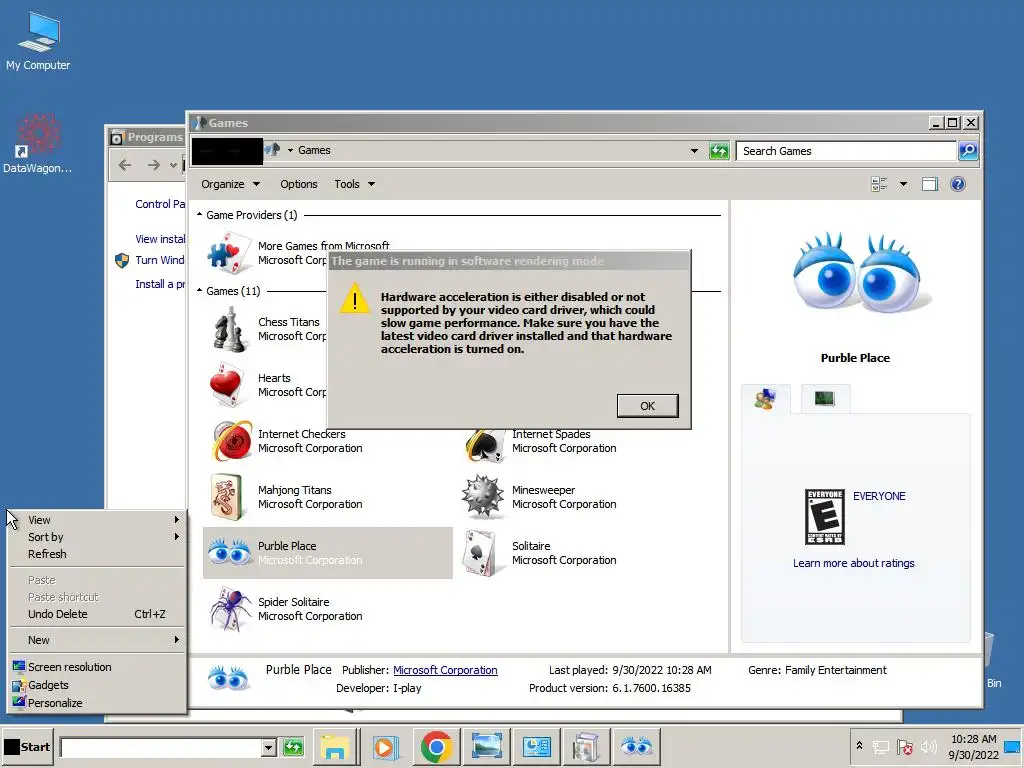The height and width of the screenshot is (768, 1024).
Task: Click the Programs control panel taskbar button
Action: [x=537, y=746]
